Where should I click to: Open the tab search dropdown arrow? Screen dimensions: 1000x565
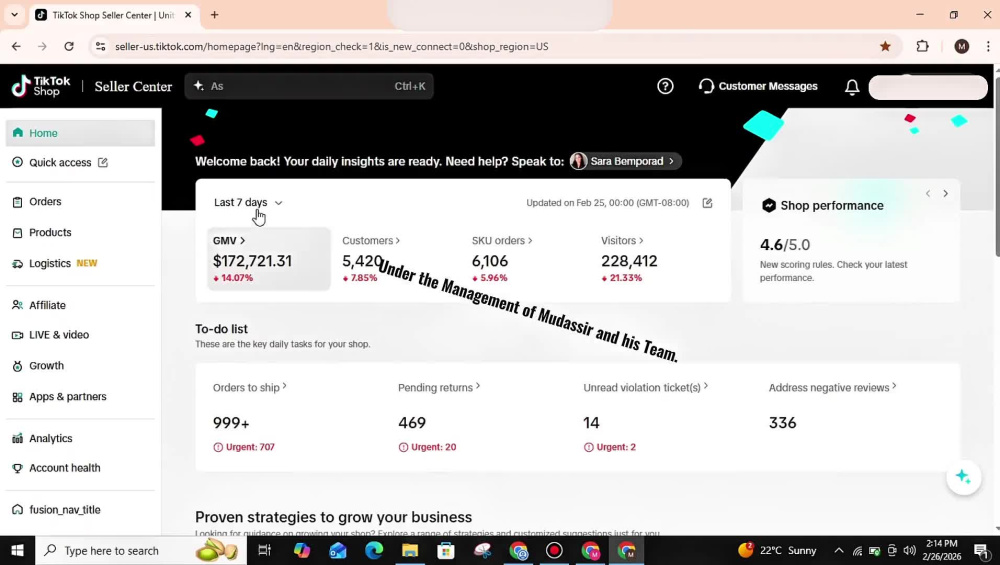tap(15, 15)
